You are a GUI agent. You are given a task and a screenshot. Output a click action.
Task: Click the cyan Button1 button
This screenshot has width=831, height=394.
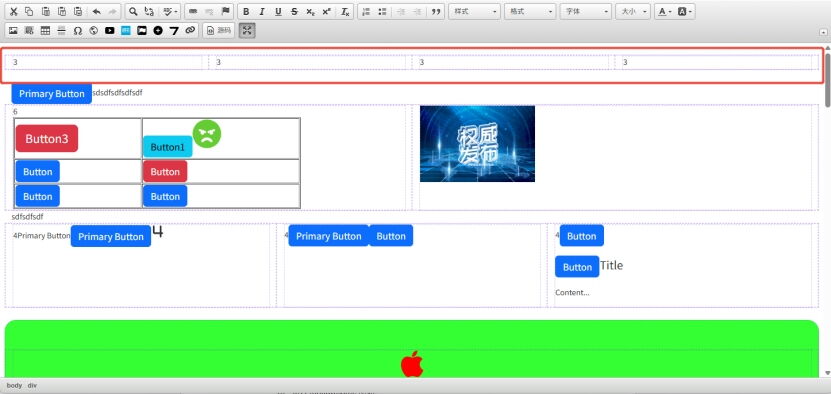point(167,147)
